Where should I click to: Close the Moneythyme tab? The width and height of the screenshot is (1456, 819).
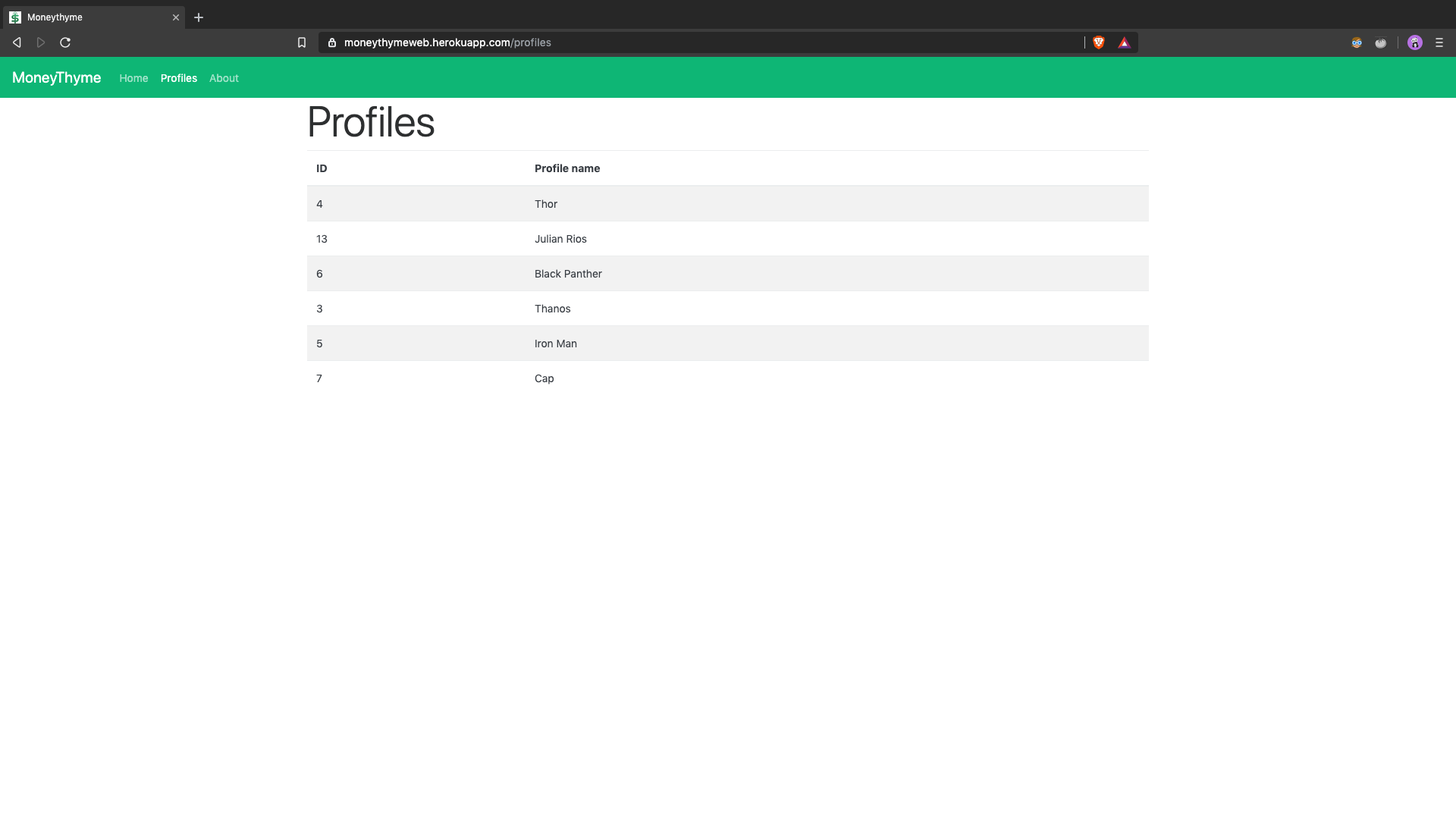coord(176,17)
